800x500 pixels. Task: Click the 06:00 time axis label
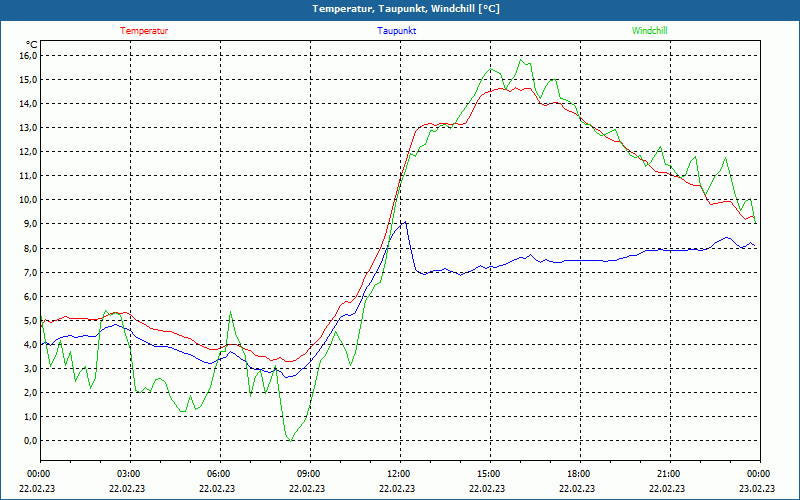click(x=220, y=474)
